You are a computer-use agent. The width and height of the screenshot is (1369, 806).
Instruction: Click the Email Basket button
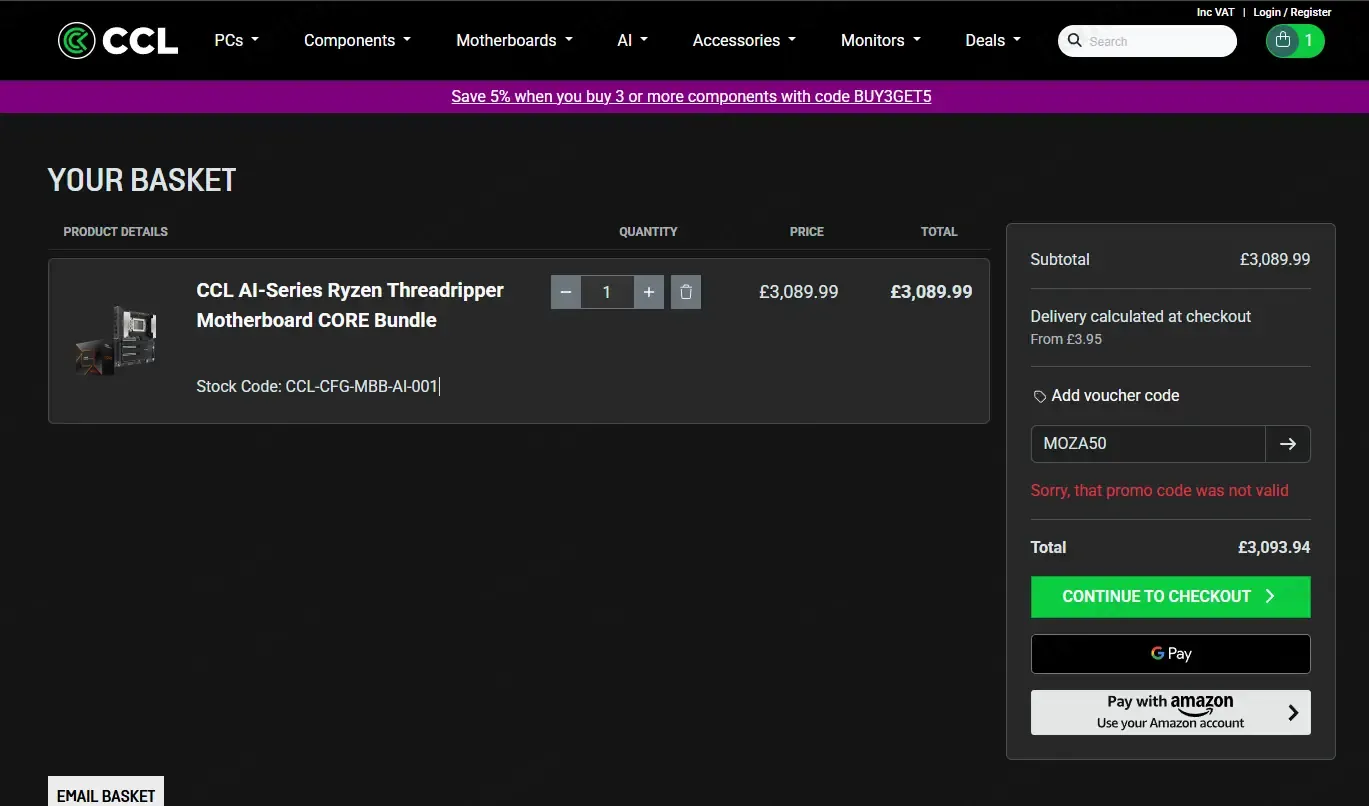106,792
